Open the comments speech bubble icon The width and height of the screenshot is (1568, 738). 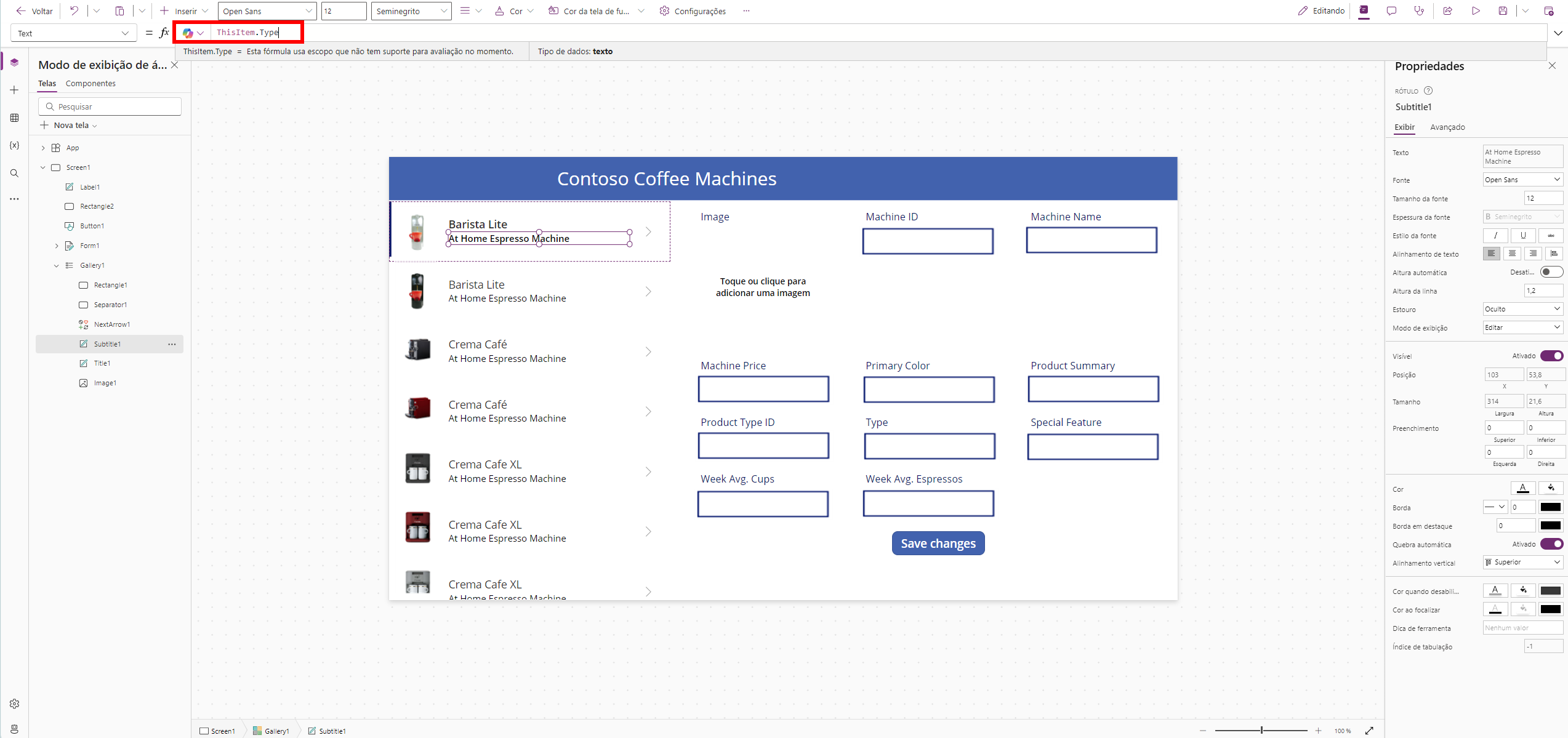click(x=1391, y=10)
